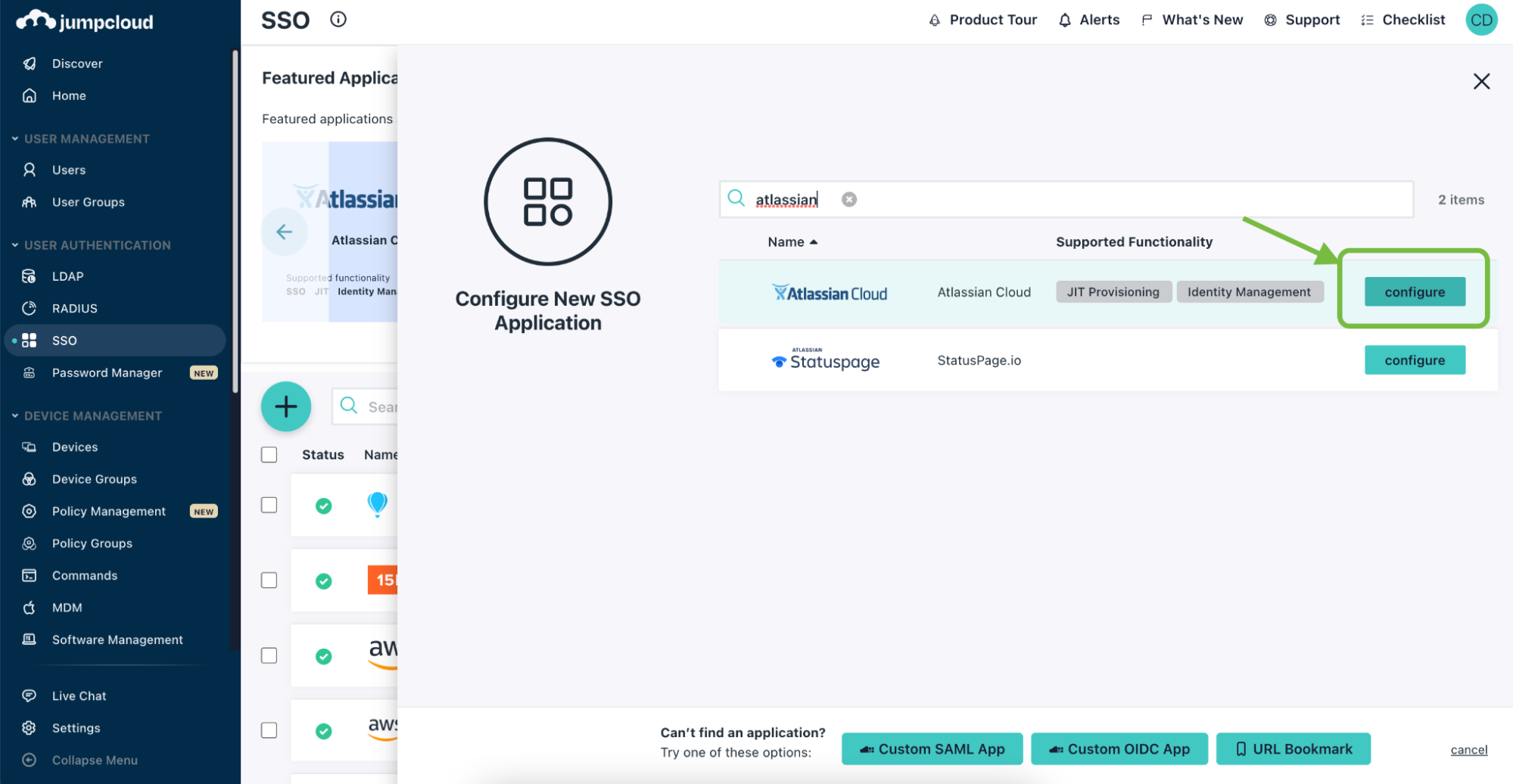
Task: Click the search magnifier icon in panel
Action: [736, 198]
